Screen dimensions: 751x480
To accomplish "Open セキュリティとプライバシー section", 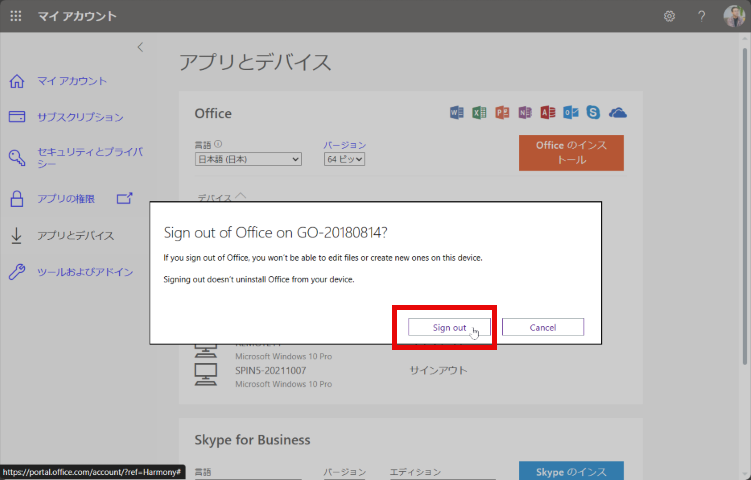I will (90, 158).
